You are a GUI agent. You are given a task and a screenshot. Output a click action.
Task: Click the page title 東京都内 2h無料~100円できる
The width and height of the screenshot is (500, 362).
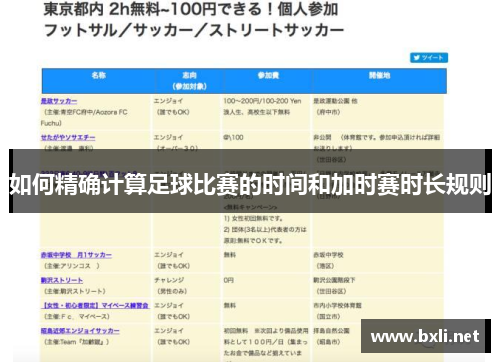[191, 9]
